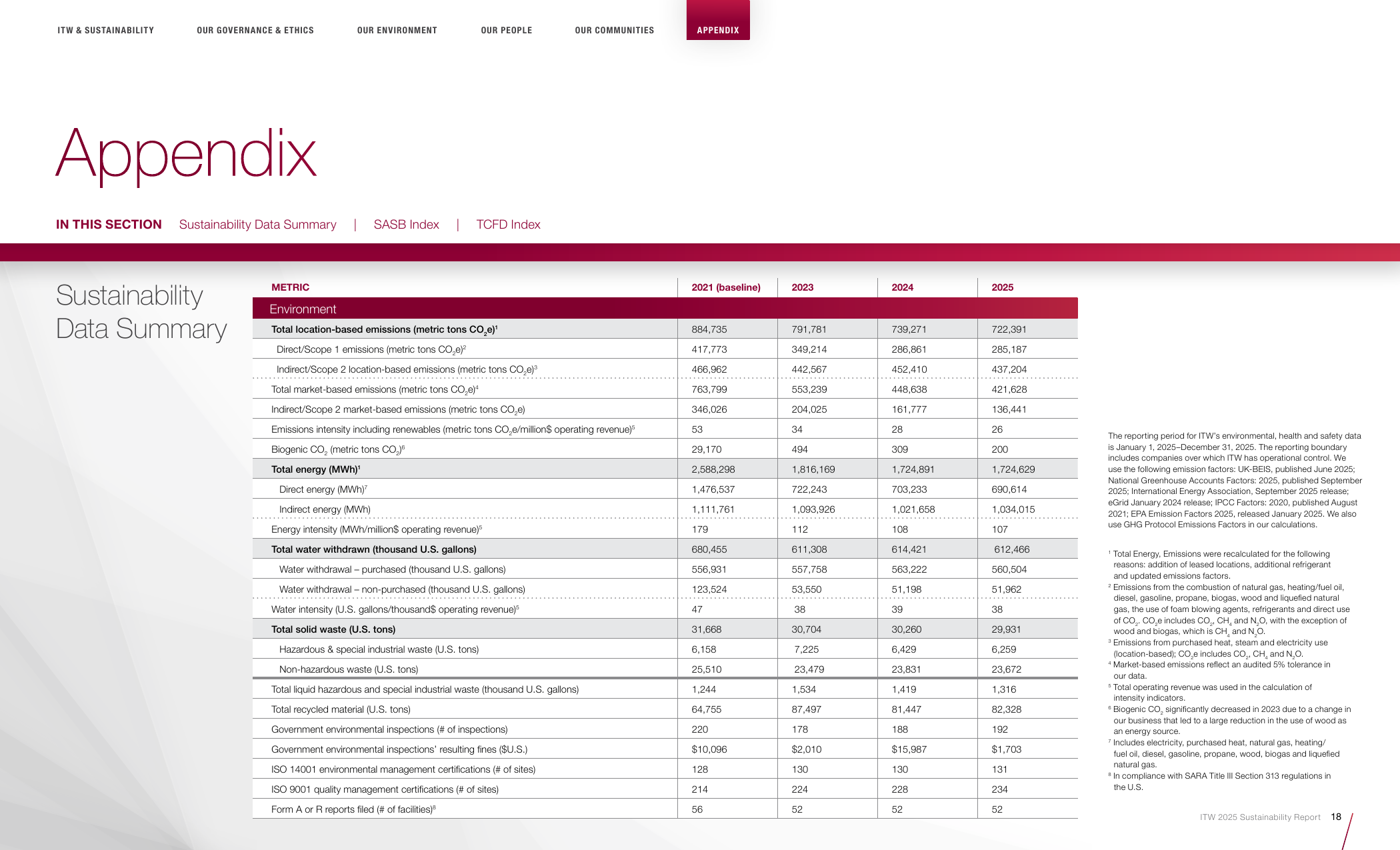This screenshot has width=1400, height=850.
Task: Select Total solid waste row label
Action: 333,629
